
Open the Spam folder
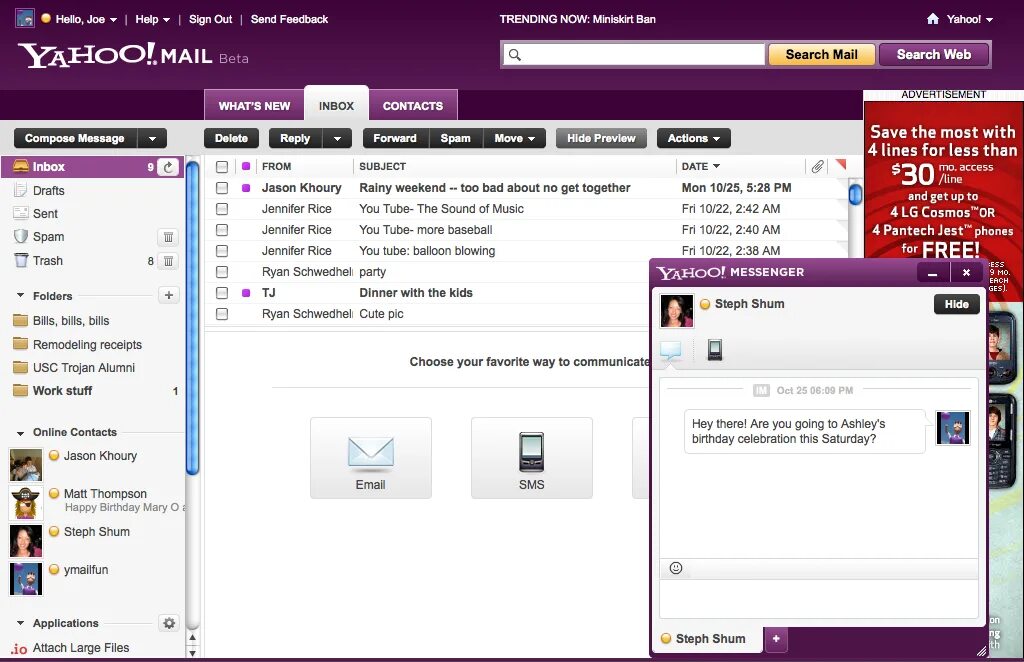48,236
